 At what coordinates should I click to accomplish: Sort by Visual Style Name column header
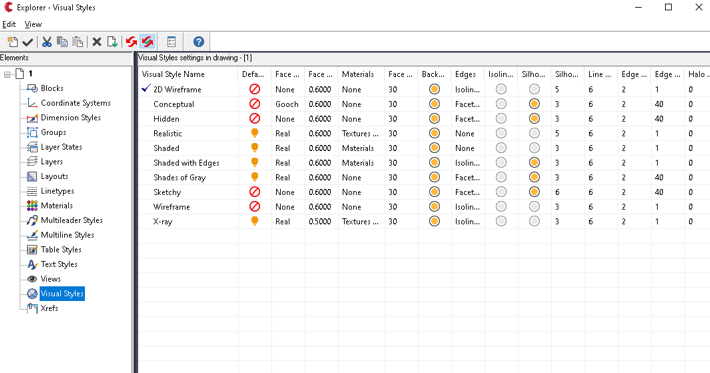pyautogui.click(x=188, y=74)
